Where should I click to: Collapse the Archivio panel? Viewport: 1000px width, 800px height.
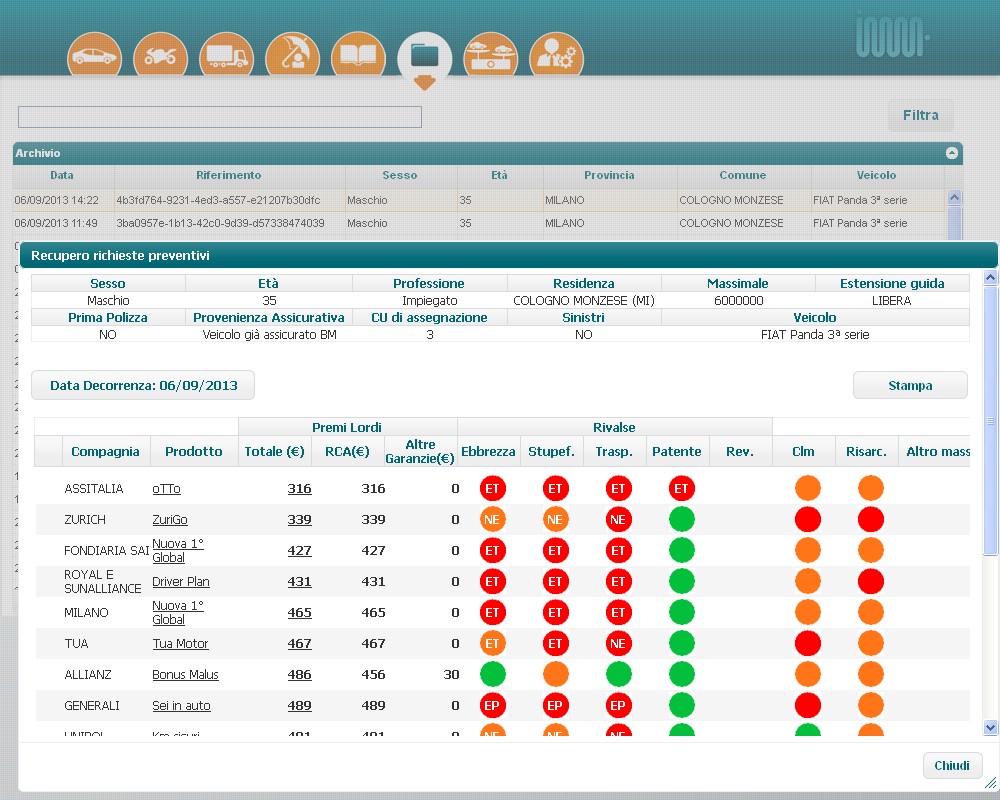[x=952, y=153]
